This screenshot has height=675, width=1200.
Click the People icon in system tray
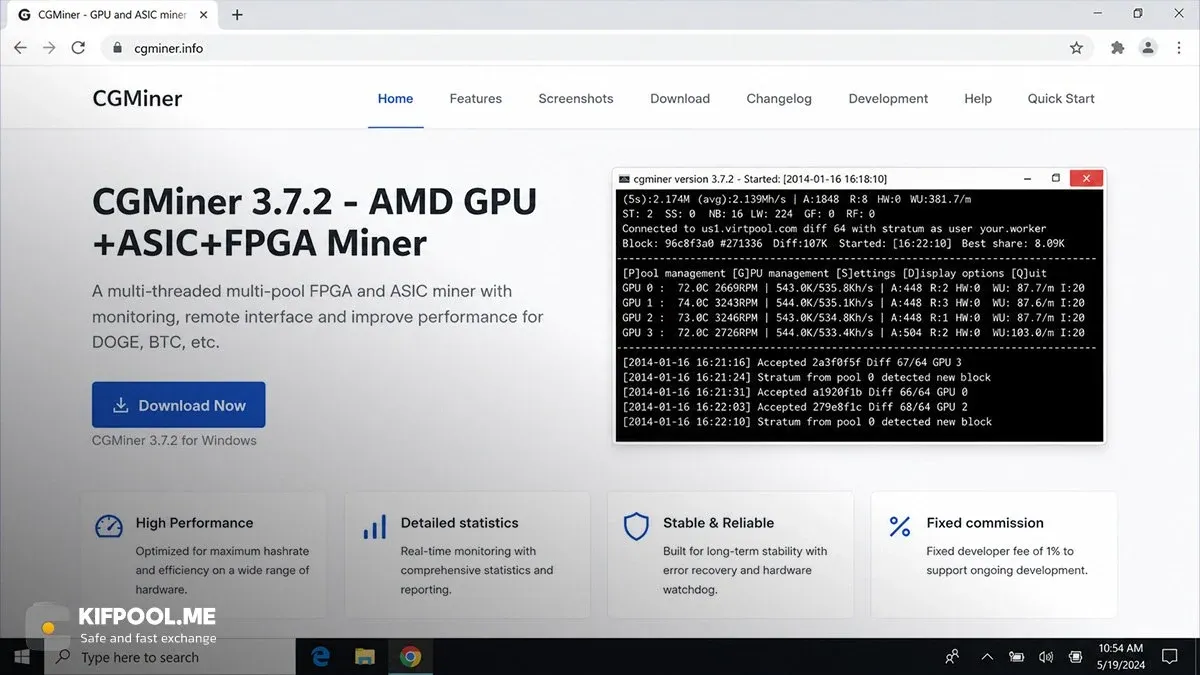952,657
